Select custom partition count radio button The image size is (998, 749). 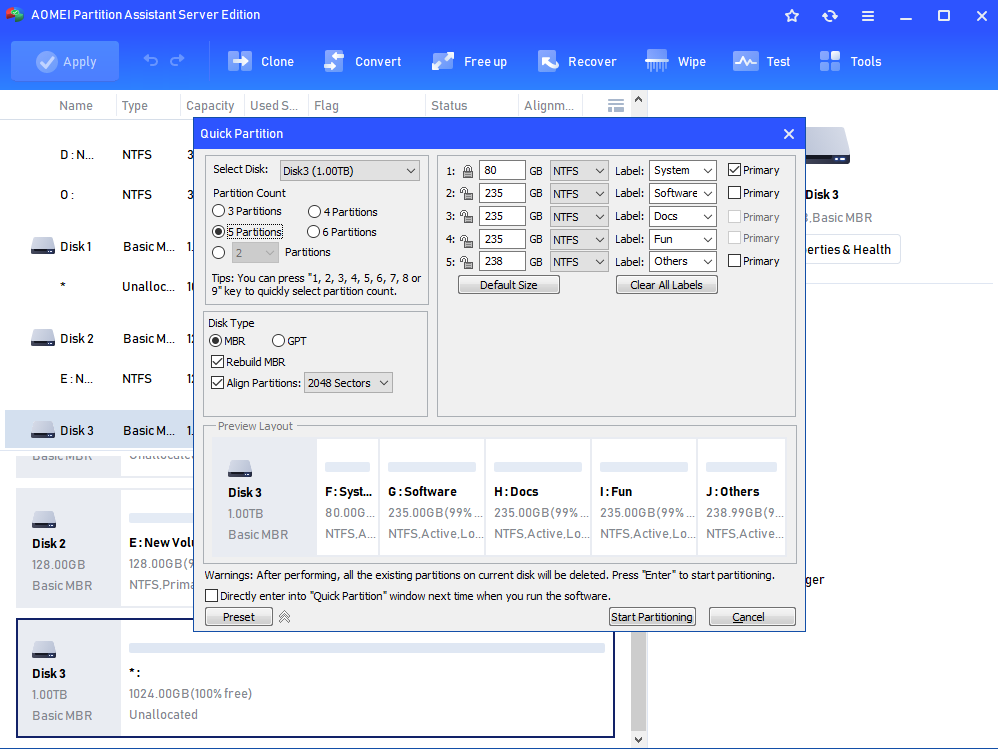219,253
